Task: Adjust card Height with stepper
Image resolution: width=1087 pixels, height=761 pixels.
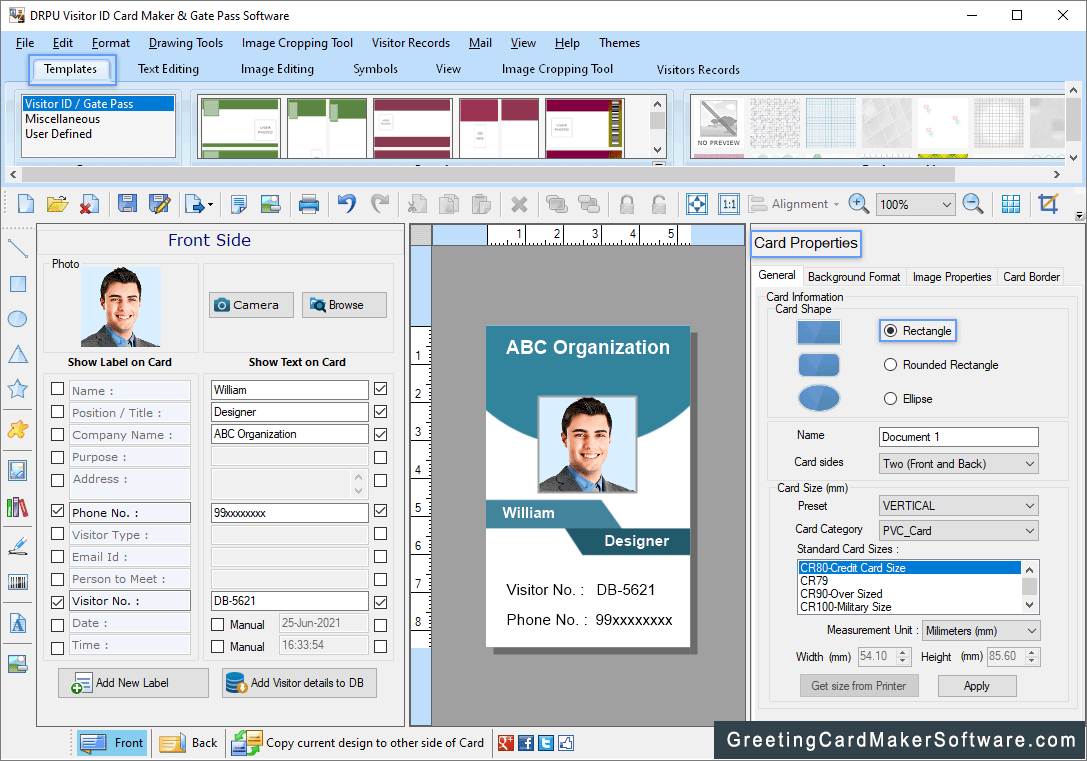Action: pos(1032,656)
